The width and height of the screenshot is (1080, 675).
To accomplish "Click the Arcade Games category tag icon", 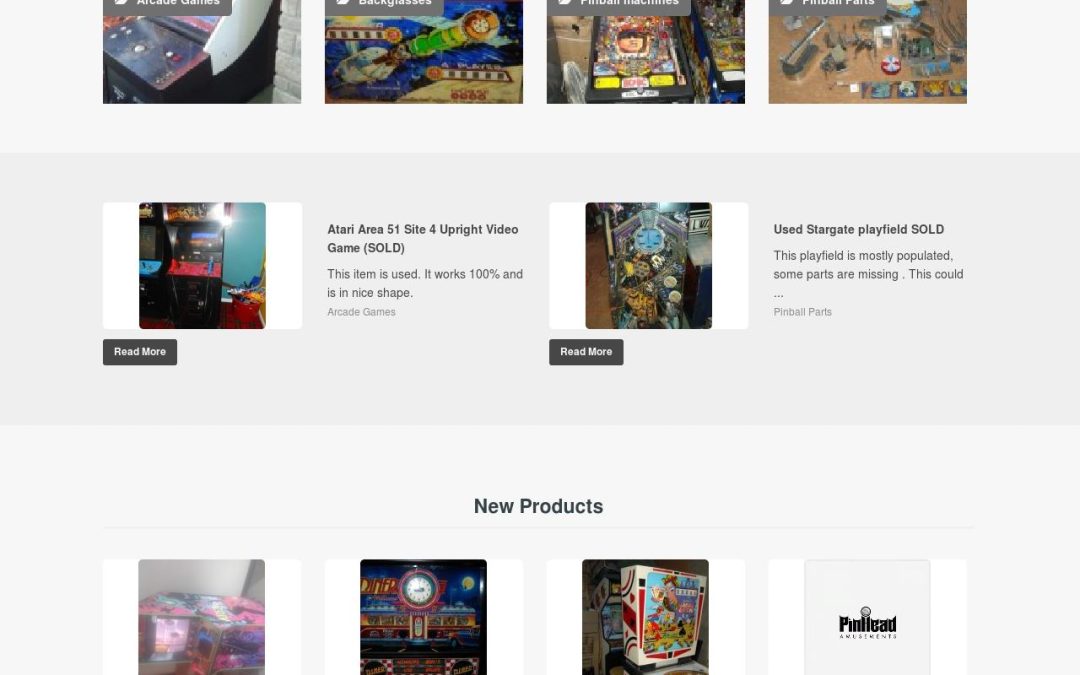I will [122, 2].
